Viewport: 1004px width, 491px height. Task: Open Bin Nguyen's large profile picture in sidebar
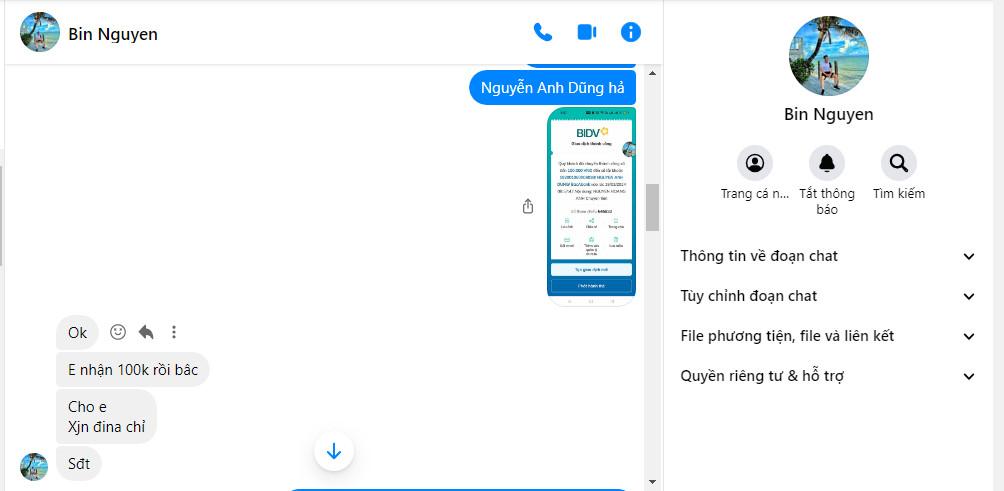point(829,55)
